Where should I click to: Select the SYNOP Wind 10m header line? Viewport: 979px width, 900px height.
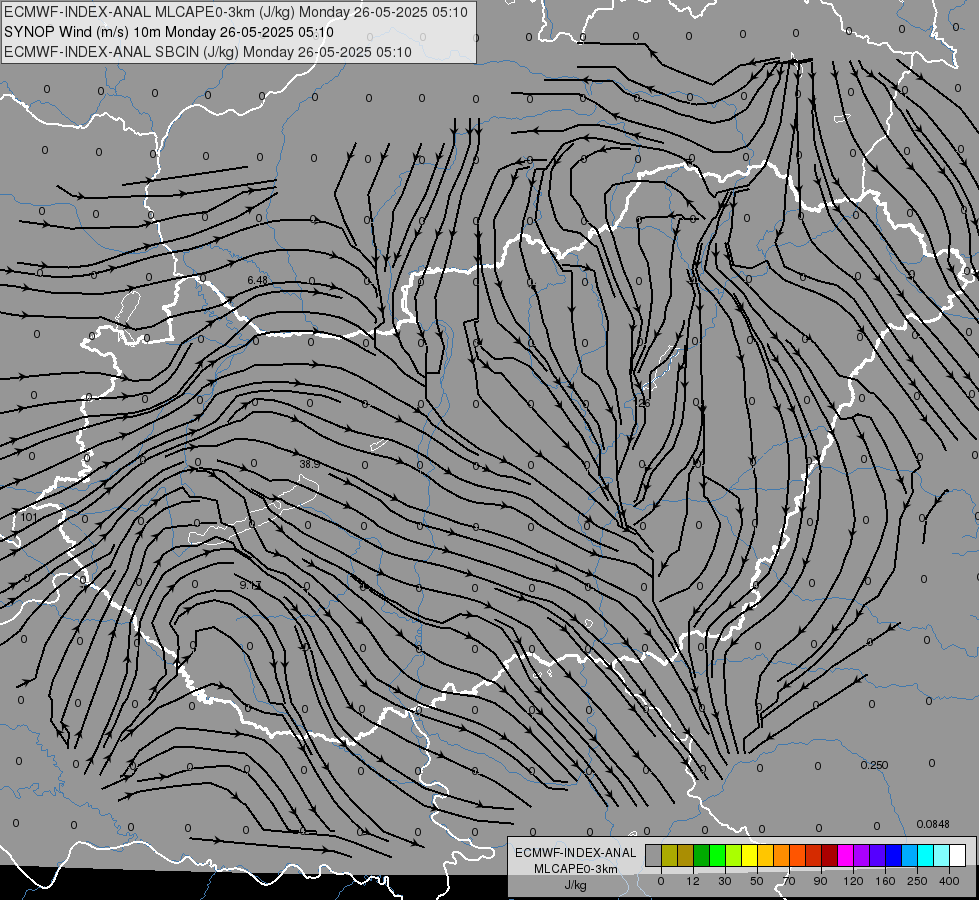click(169, 32)
